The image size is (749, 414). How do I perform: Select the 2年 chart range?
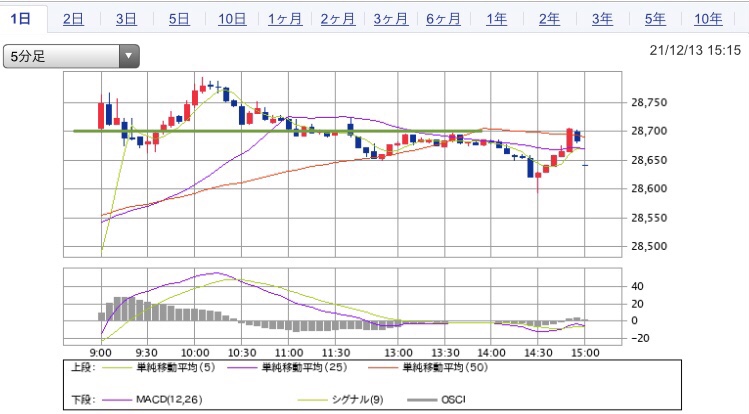(x=549, y=19)
